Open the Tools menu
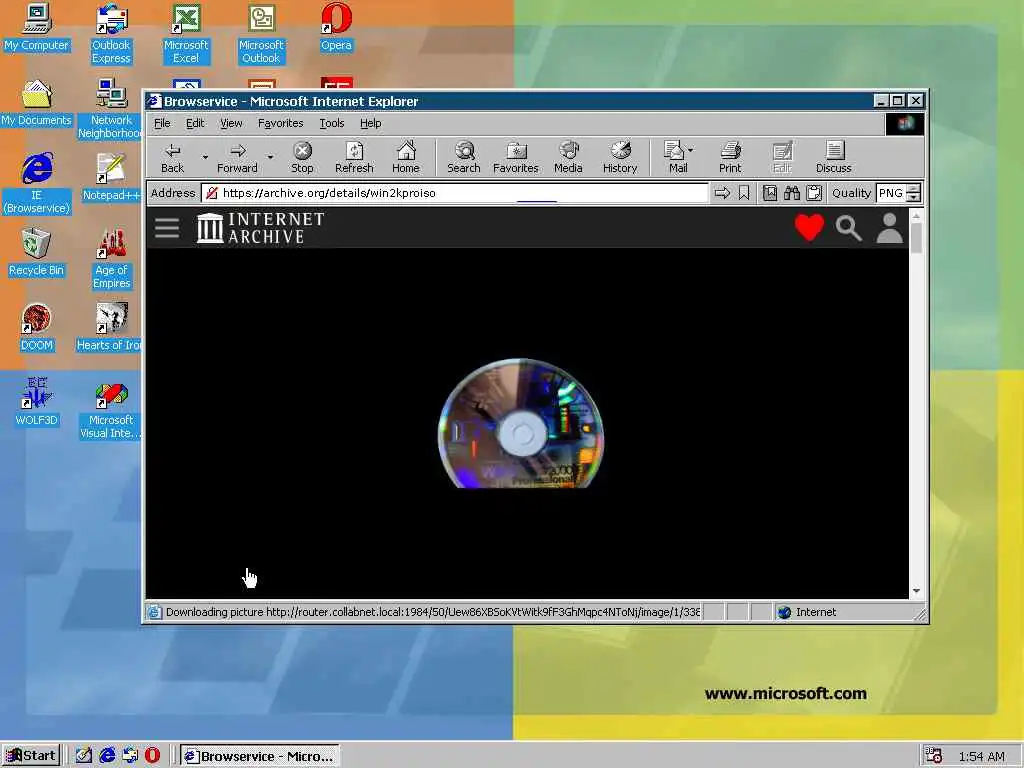The width and height of the screenshot is (1024, 768). (x=332, y=123)
